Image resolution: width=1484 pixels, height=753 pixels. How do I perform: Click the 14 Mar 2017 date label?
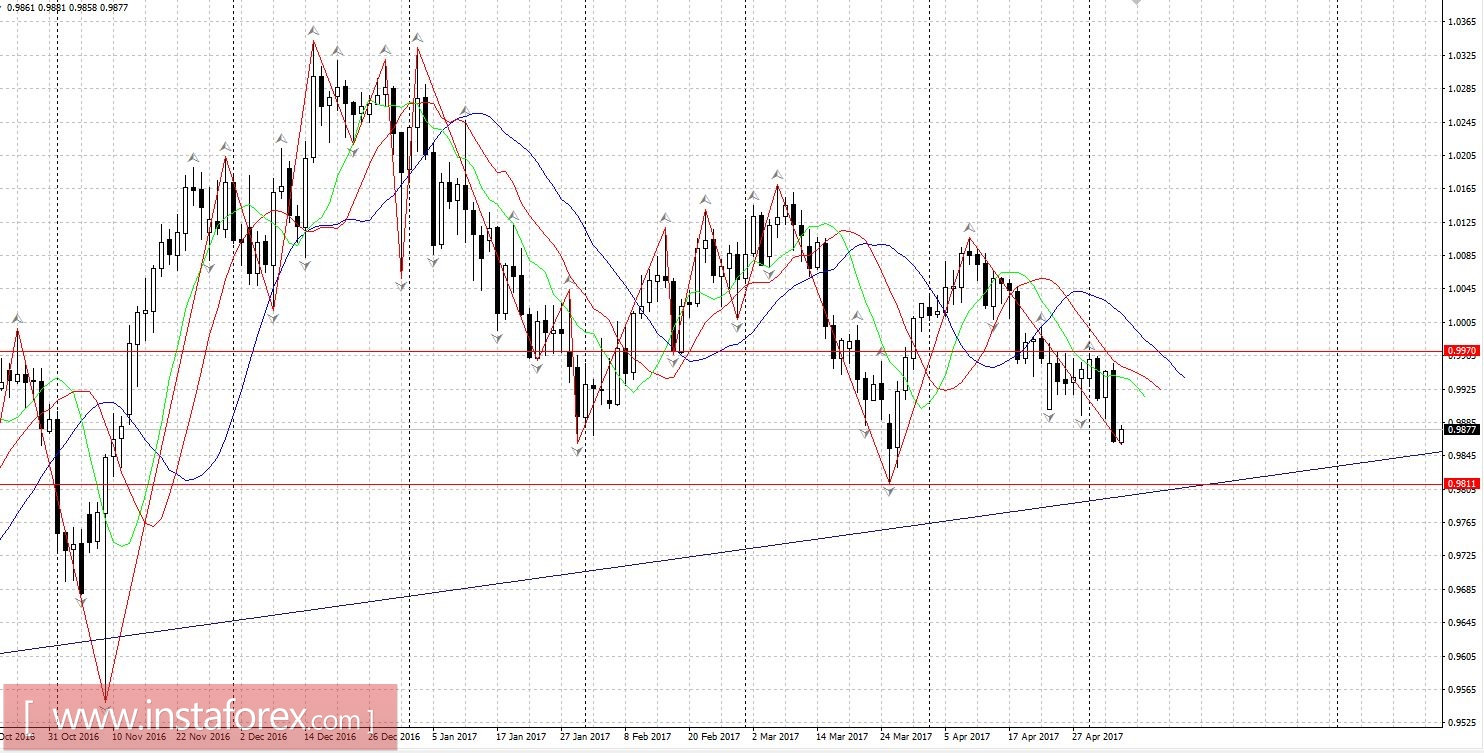click(842, 737)
